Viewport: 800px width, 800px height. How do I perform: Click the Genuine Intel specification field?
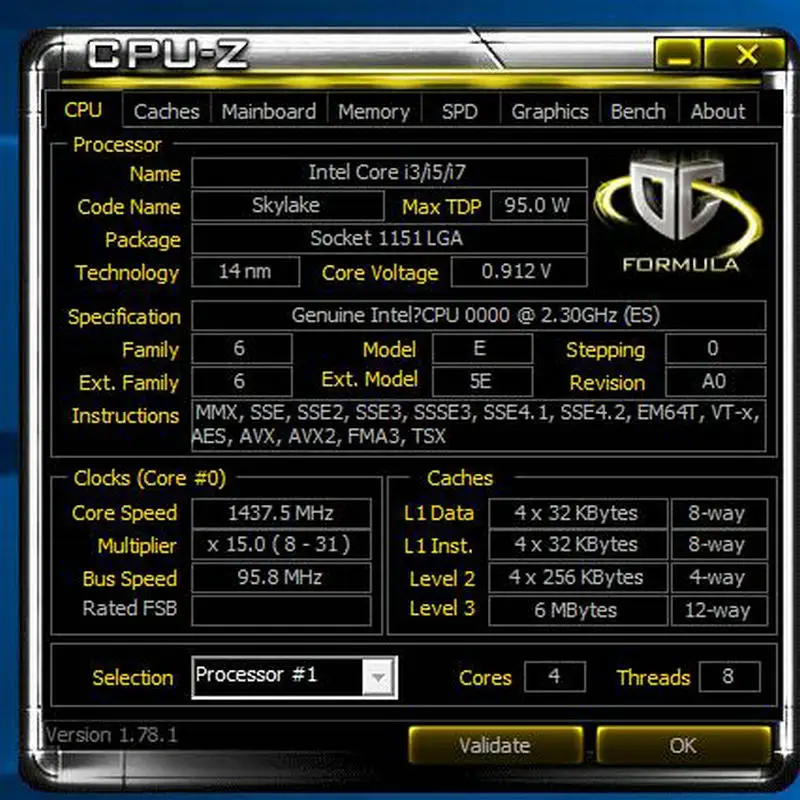[x=479, y=315]
